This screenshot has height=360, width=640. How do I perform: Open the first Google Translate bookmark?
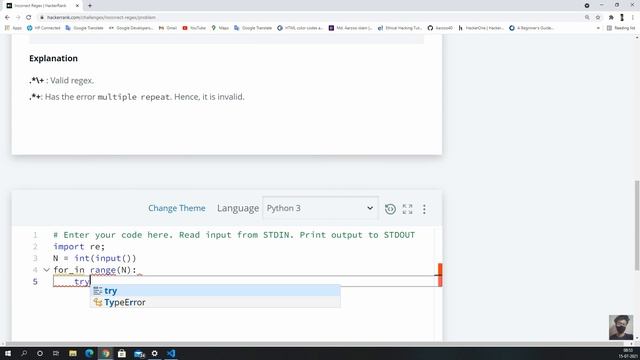coord(84,28)
